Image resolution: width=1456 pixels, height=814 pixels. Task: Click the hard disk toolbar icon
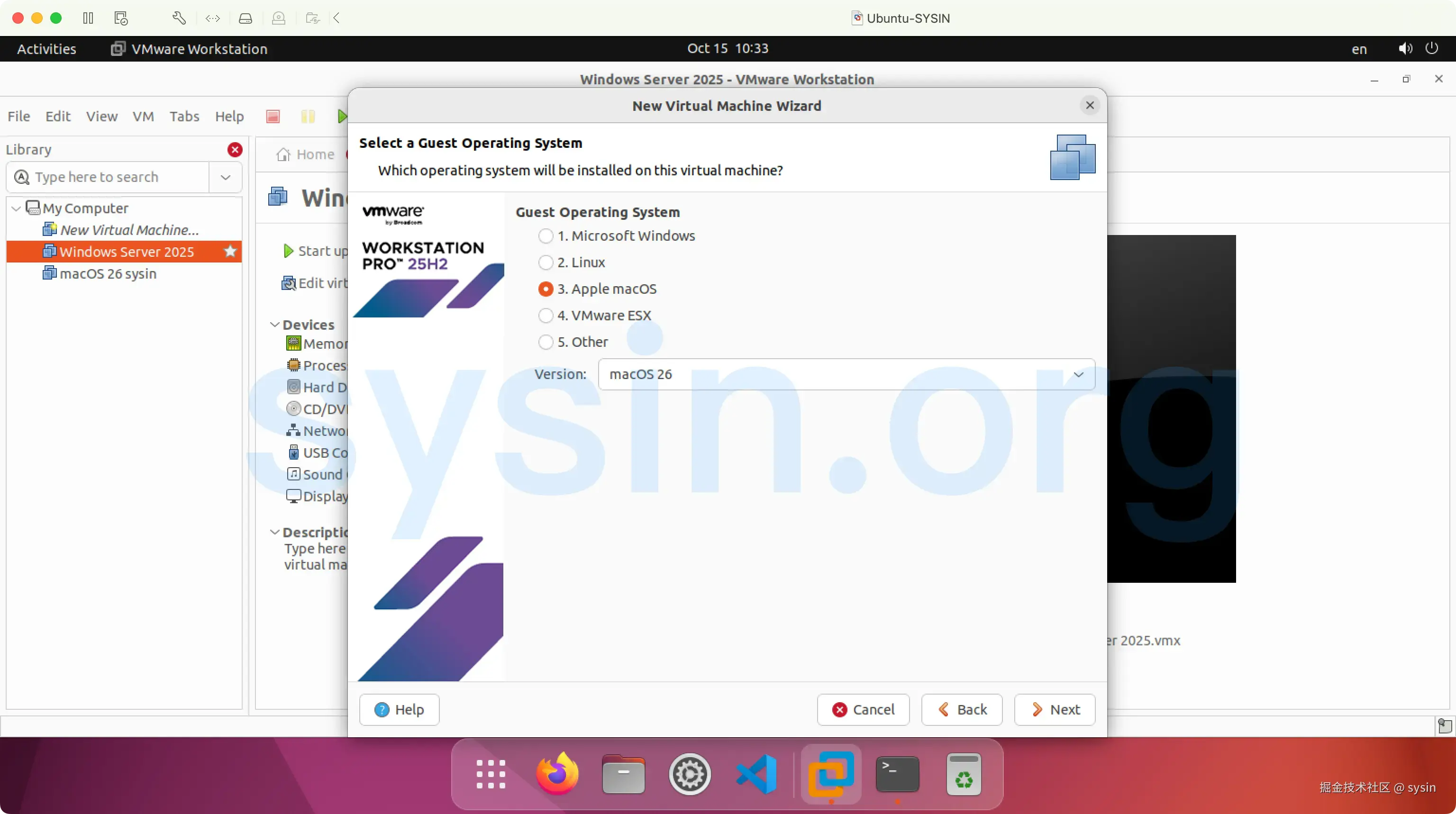pos(246,18)
